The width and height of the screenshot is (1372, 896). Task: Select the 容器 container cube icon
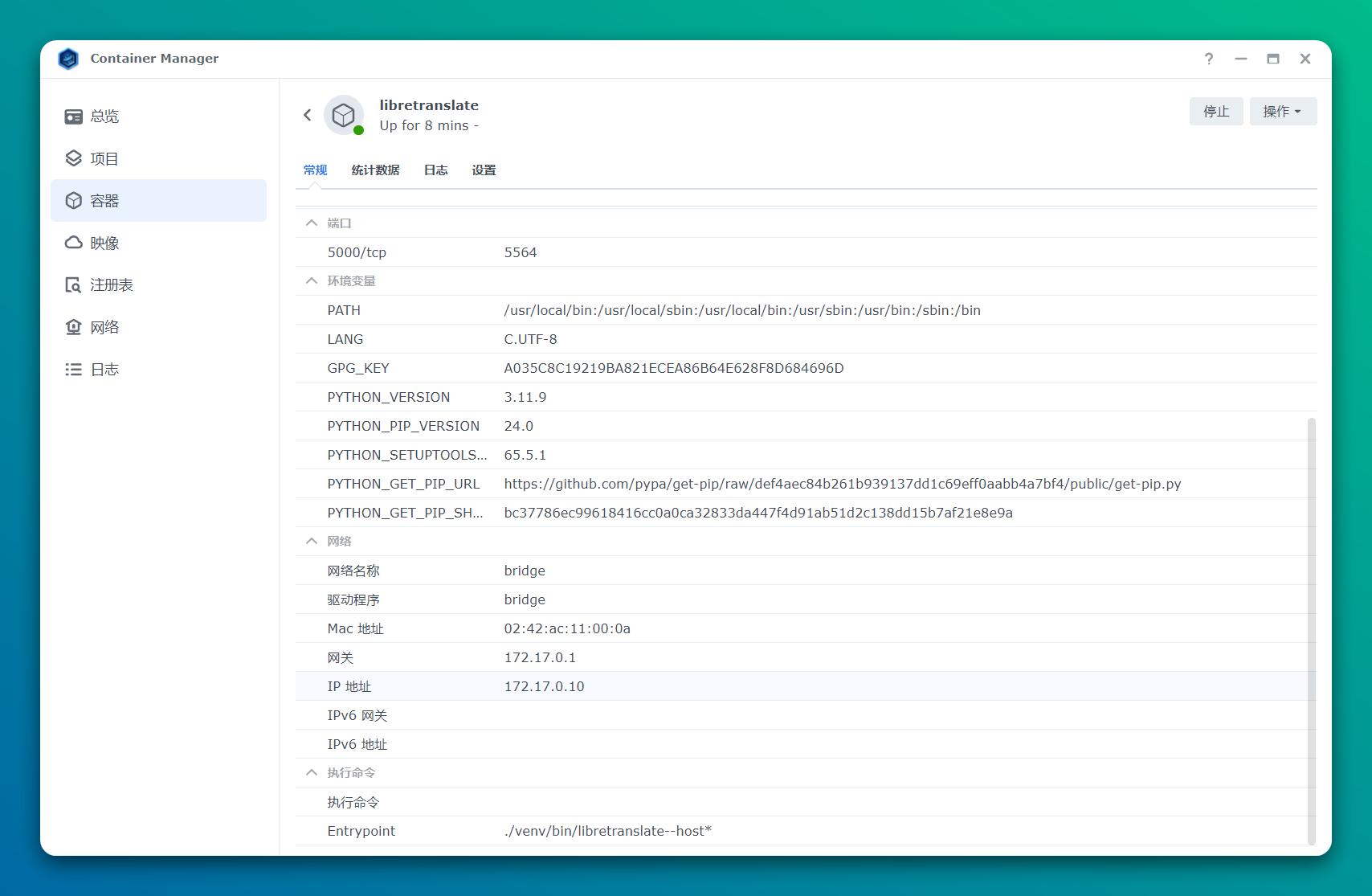[x=74, y=201]
